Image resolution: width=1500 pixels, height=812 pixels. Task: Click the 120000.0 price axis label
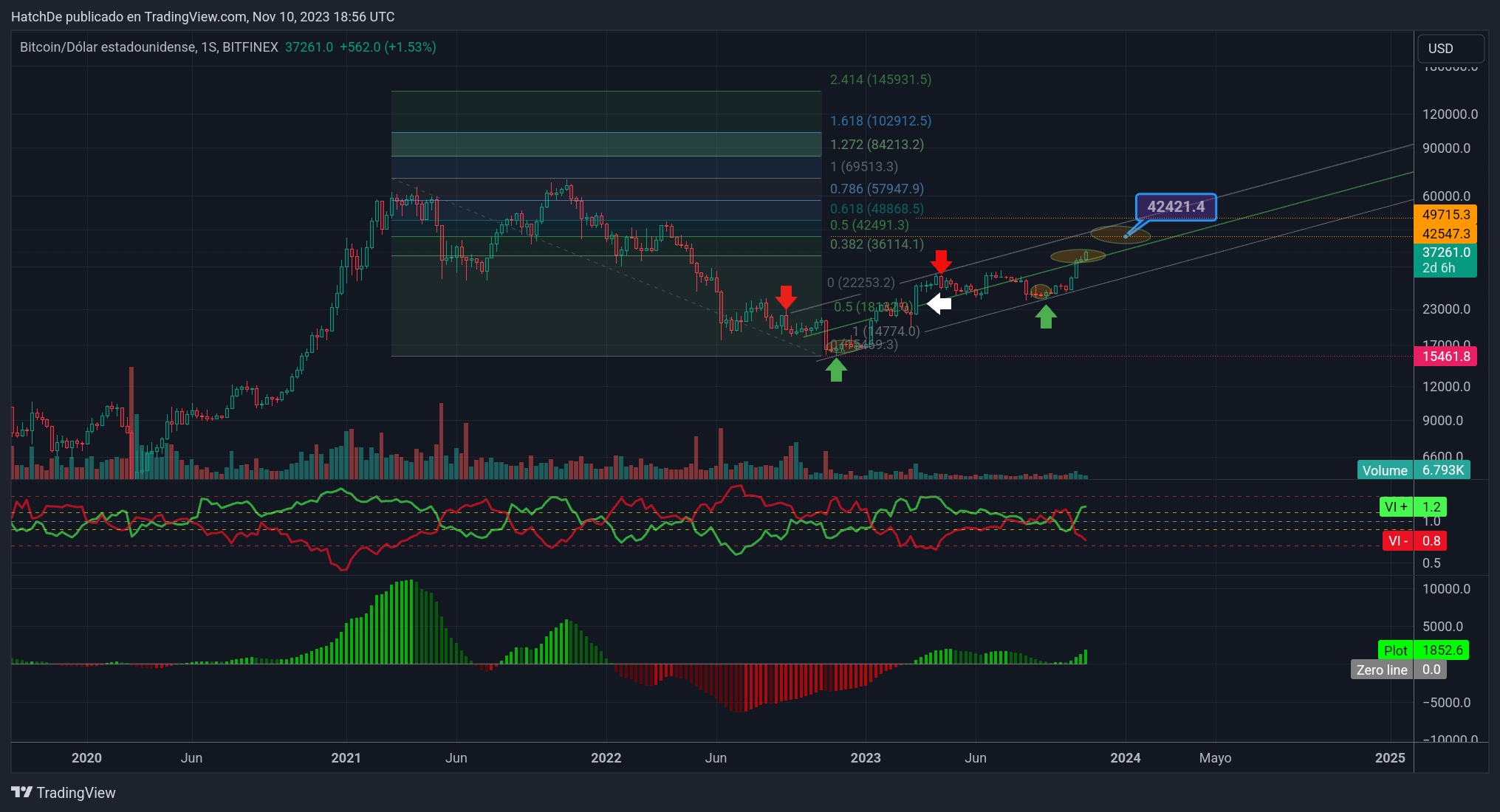click(x=1450, y=114)
